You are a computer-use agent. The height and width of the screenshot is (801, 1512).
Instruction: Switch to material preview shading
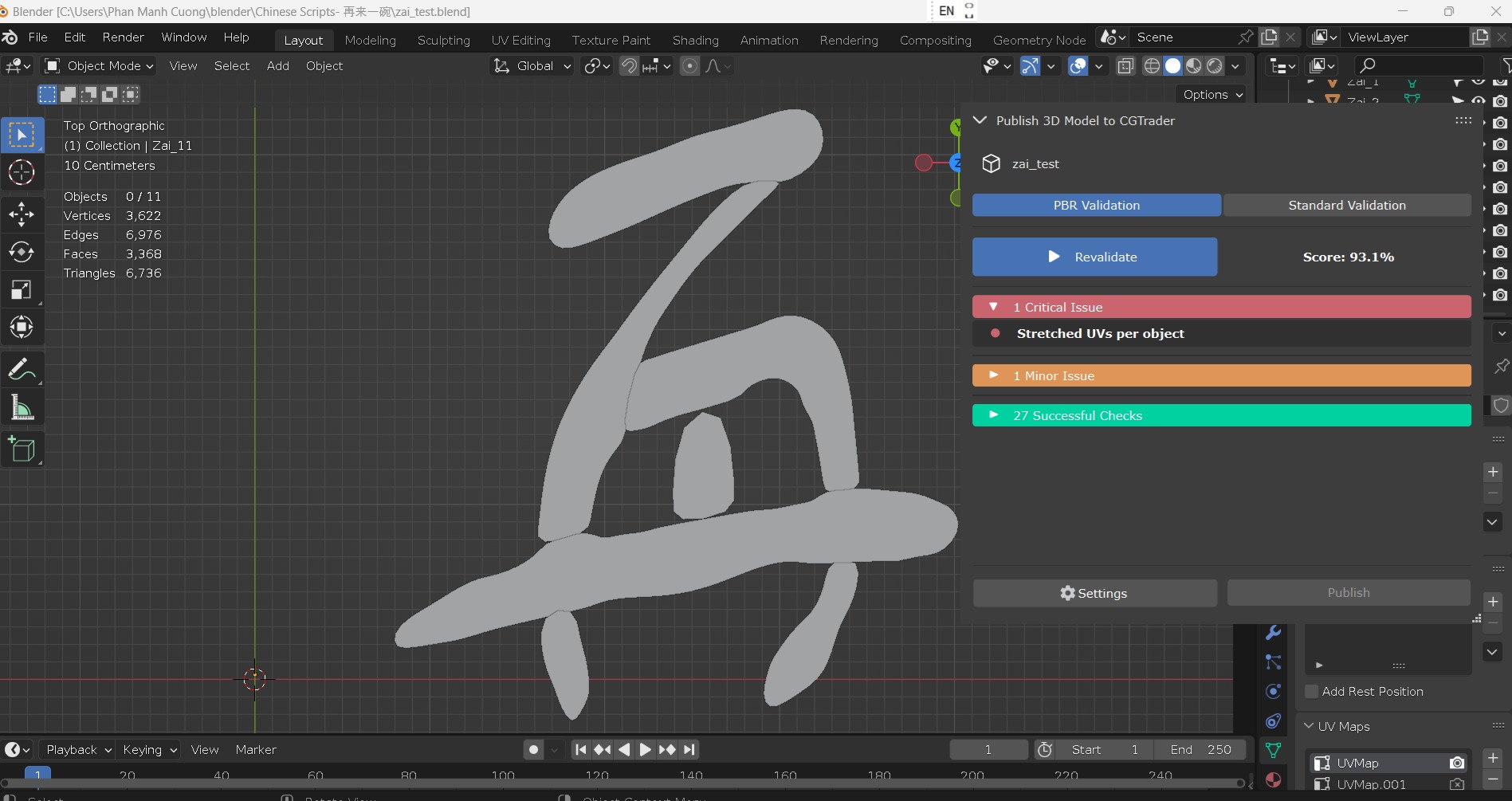(x=1193, y=66)
